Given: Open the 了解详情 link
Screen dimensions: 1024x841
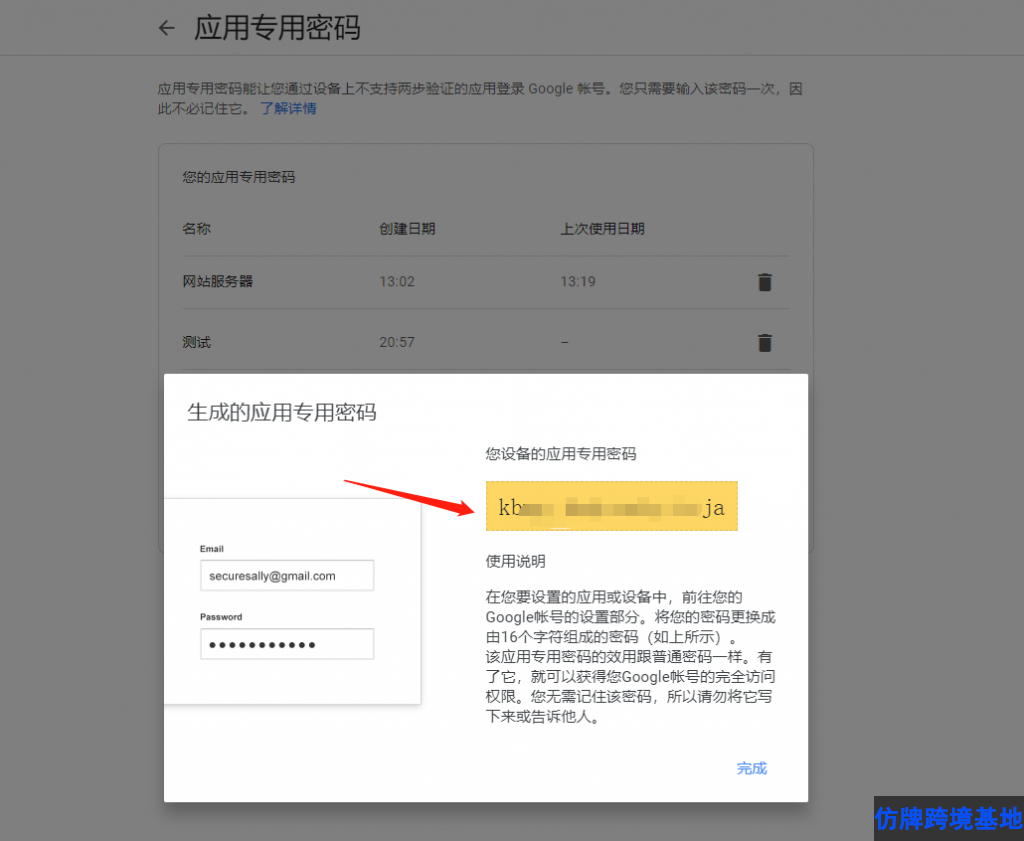Looking at the screenshot, I should pos(288,108).
